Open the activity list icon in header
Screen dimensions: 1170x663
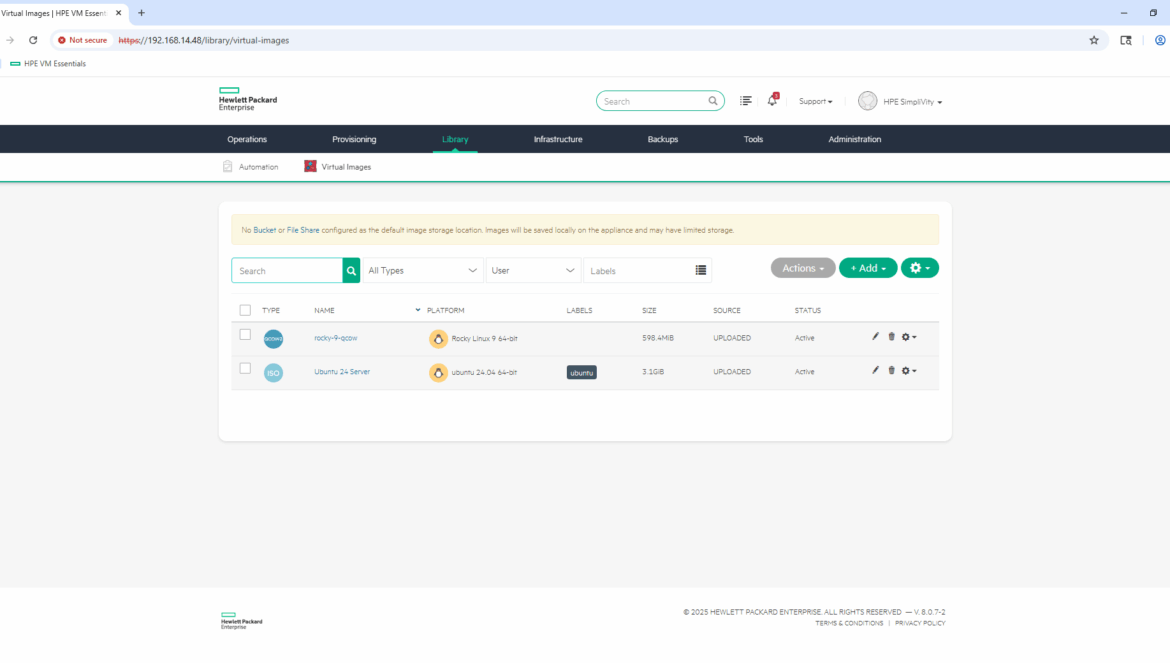click(x=746, y=101)
